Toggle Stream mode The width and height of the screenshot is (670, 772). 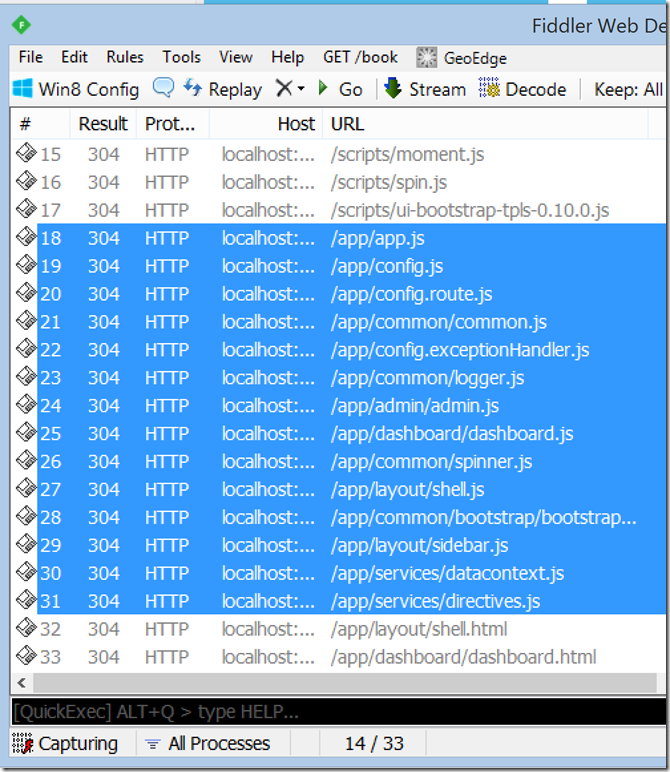click(425, 89)
